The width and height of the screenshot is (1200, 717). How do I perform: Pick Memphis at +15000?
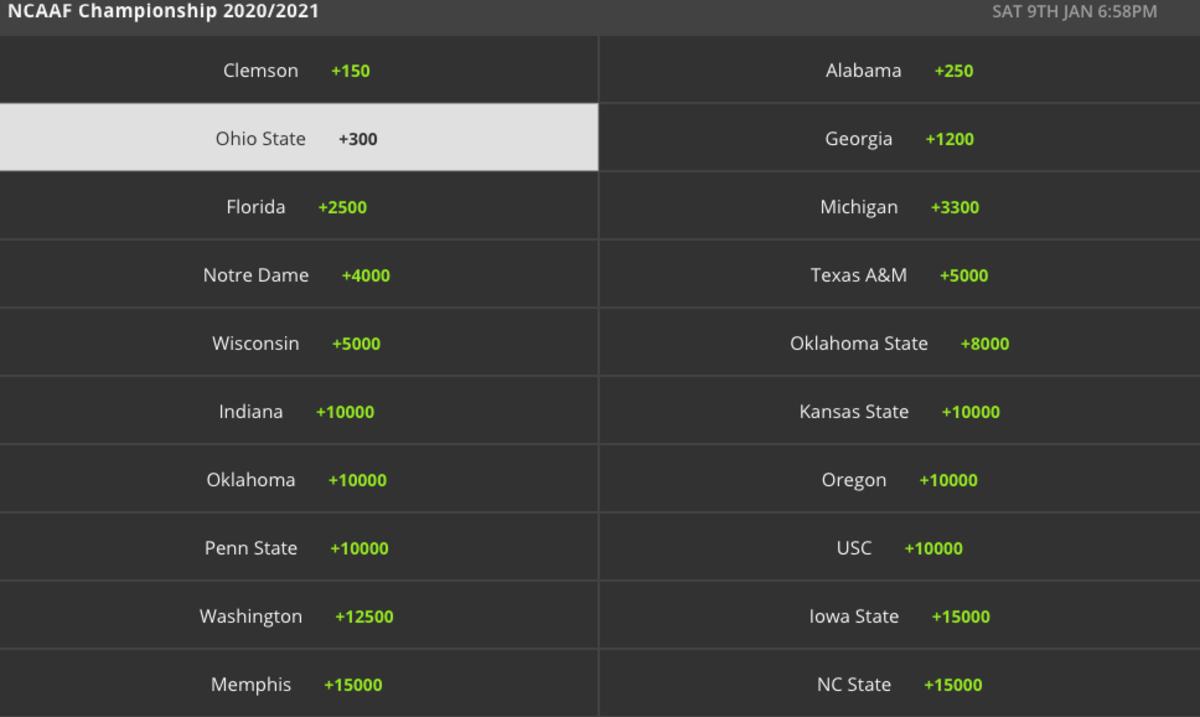coord(298,684)
